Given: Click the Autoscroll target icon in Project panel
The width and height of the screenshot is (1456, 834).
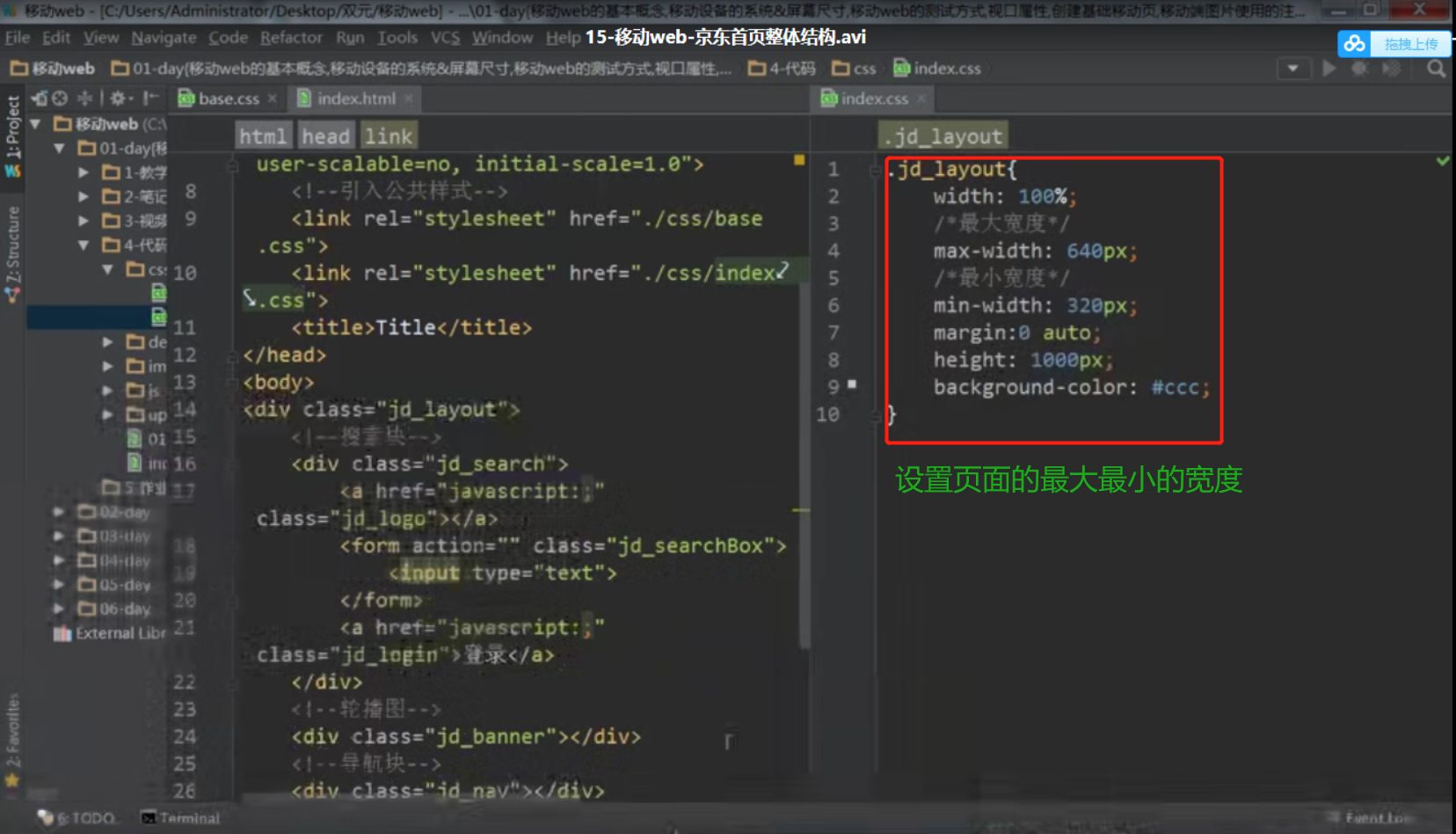Looking at the screenshot, I should 60,98.
